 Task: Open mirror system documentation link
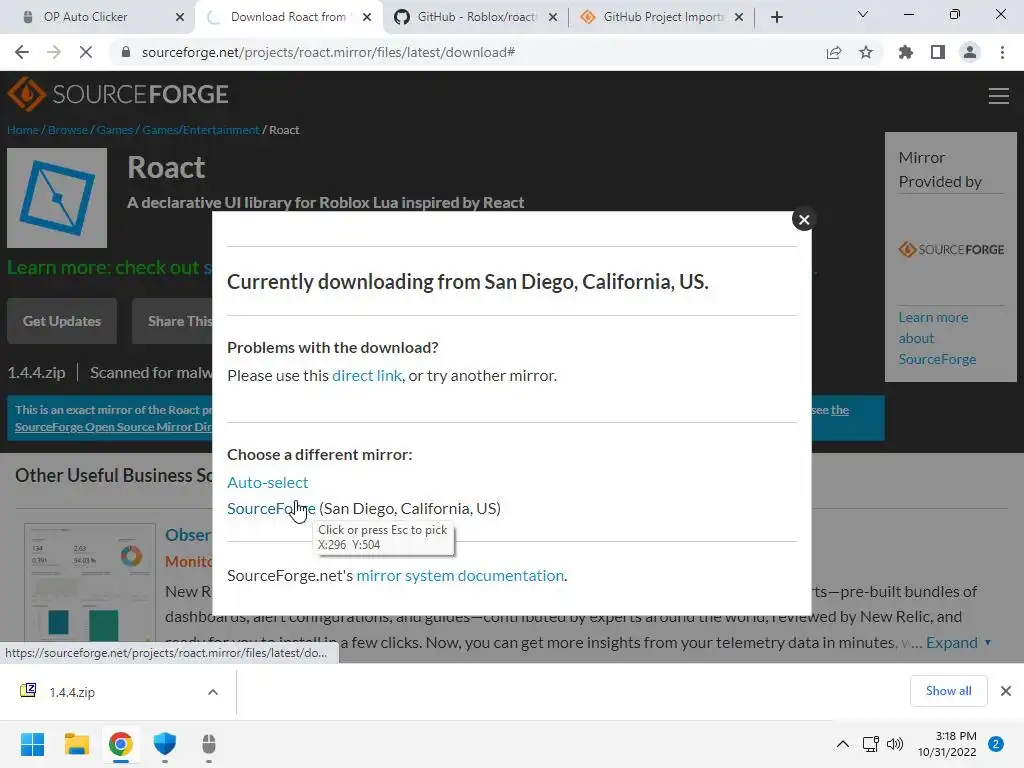[460, 575]
